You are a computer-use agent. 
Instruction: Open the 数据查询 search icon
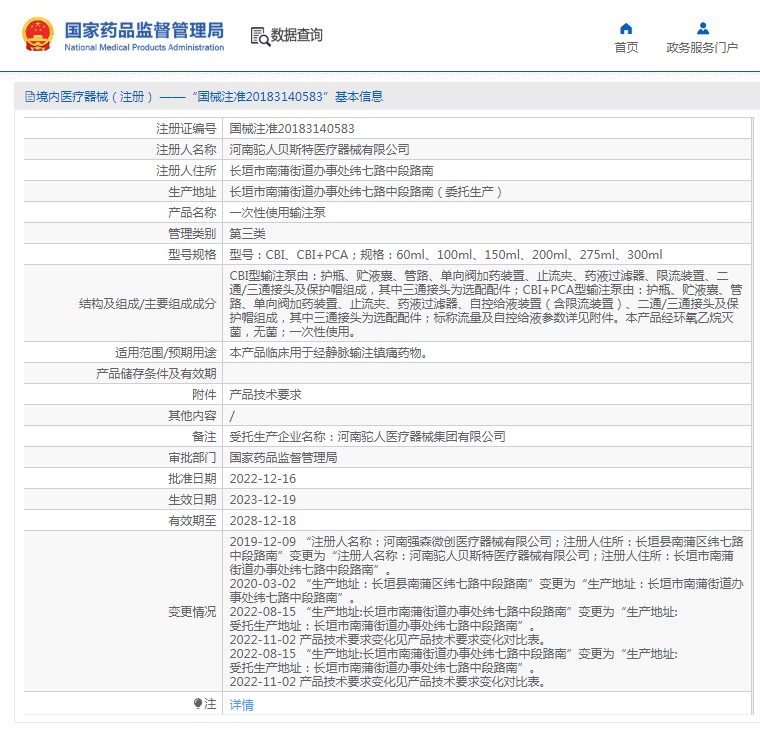pyautogui.click(x=260, y=36)
